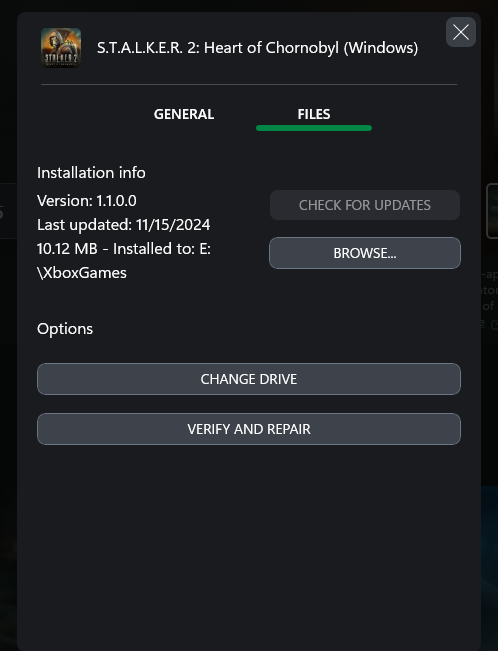Click the green indicator under FILES

tap(314, 128)
